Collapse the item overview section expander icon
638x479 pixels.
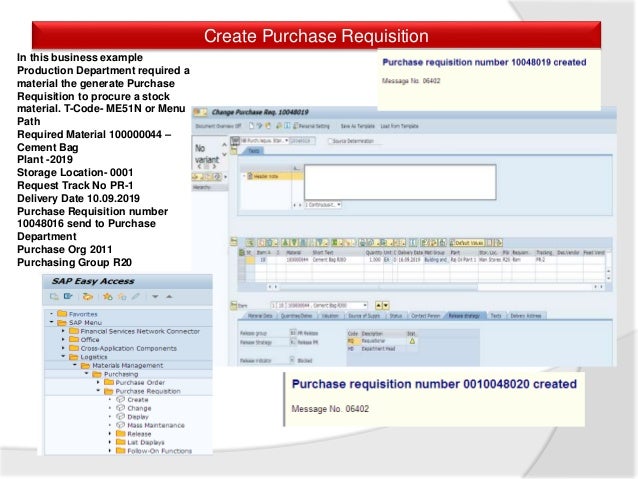pyautogui.click(x=234, y=242)
